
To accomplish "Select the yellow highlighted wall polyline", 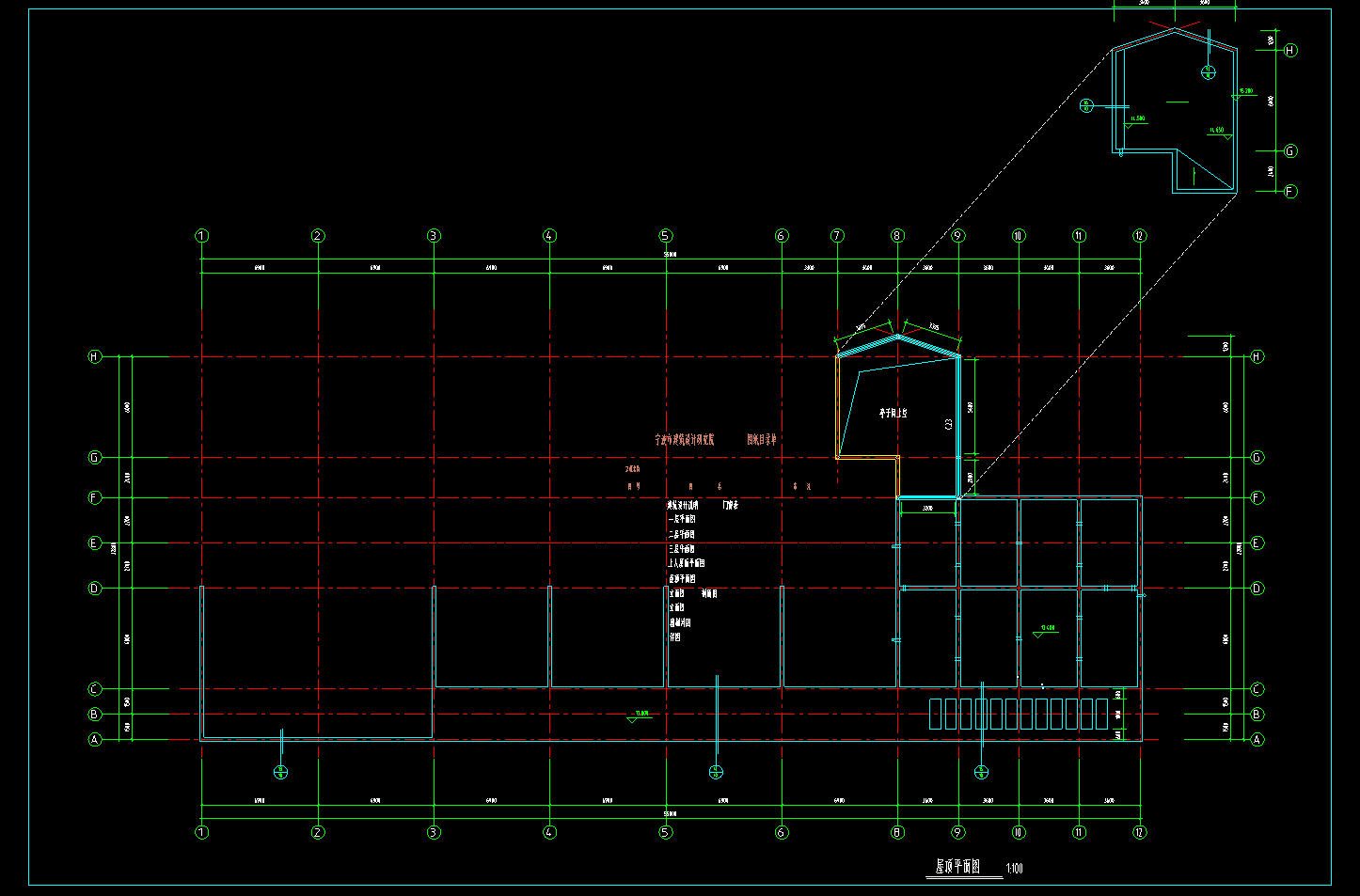I will pyautogui.click(x=837, y=404).
